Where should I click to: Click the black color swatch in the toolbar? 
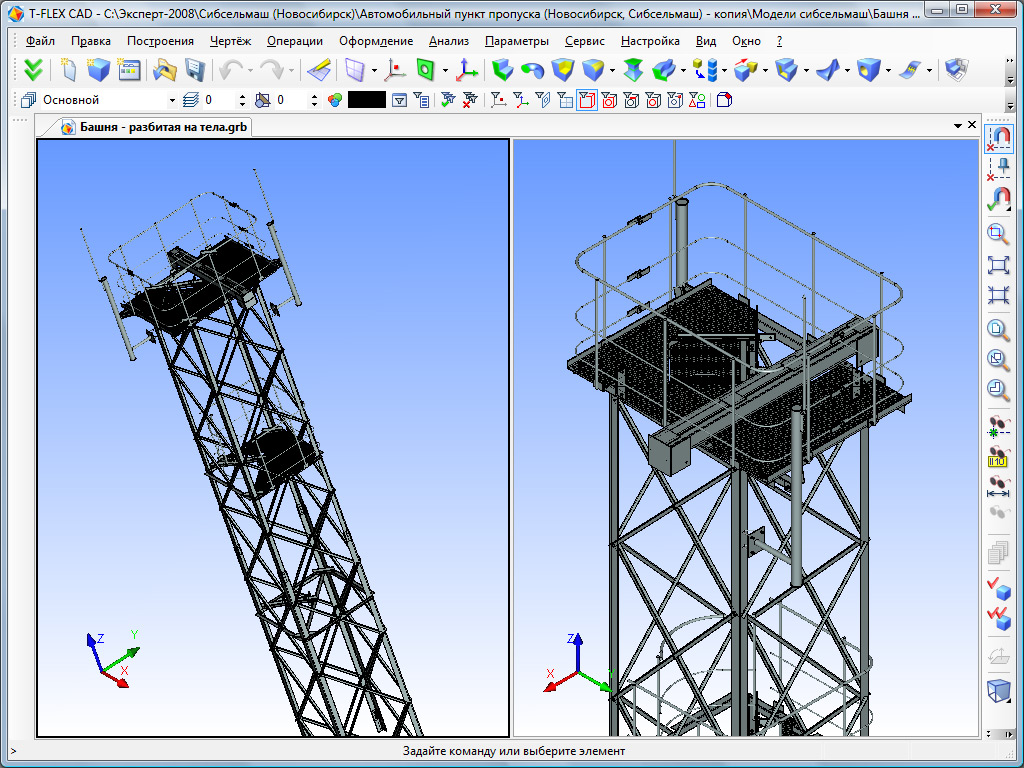click(366, 100)
